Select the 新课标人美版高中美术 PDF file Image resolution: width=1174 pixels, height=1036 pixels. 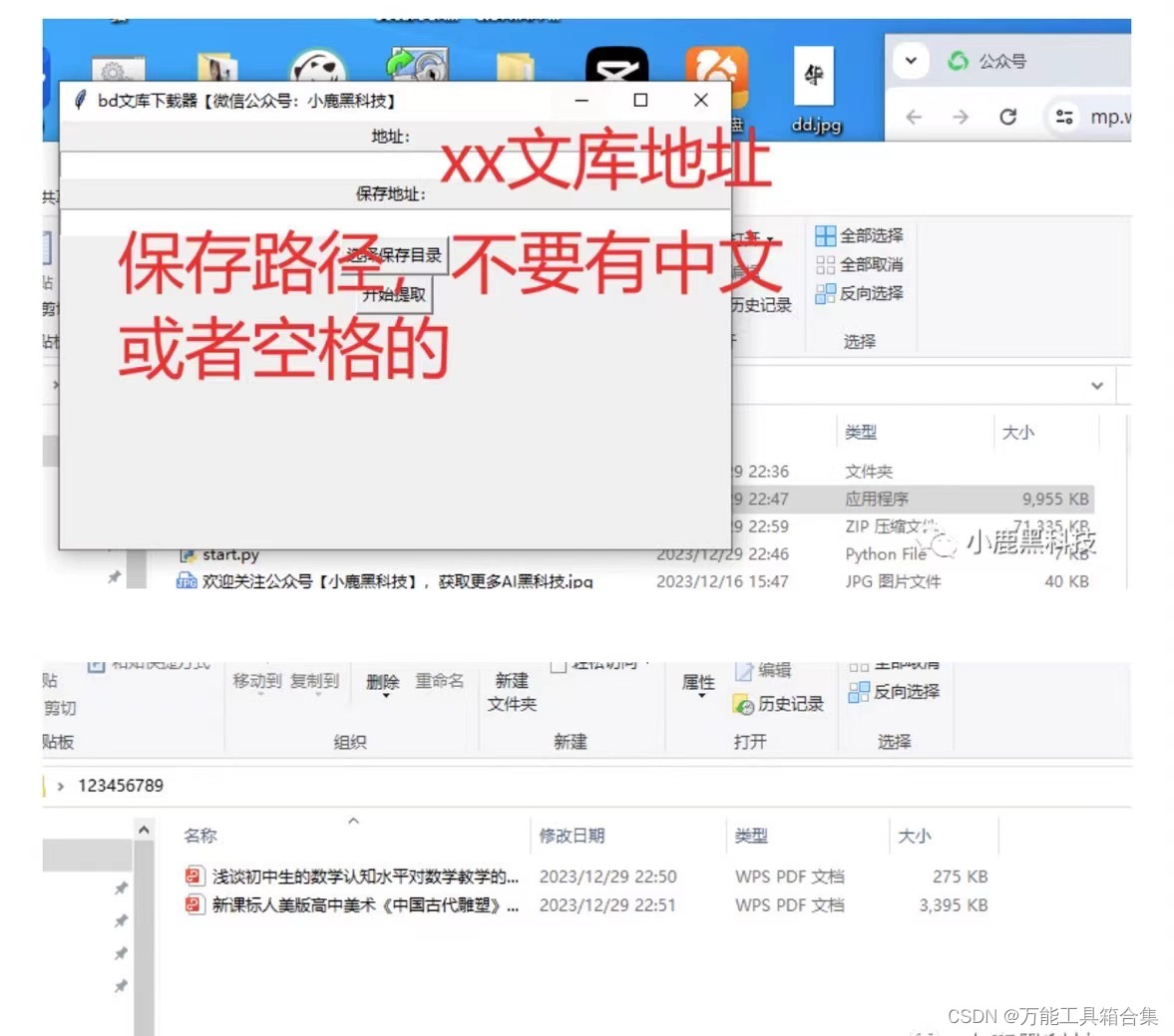coord(587,905)
